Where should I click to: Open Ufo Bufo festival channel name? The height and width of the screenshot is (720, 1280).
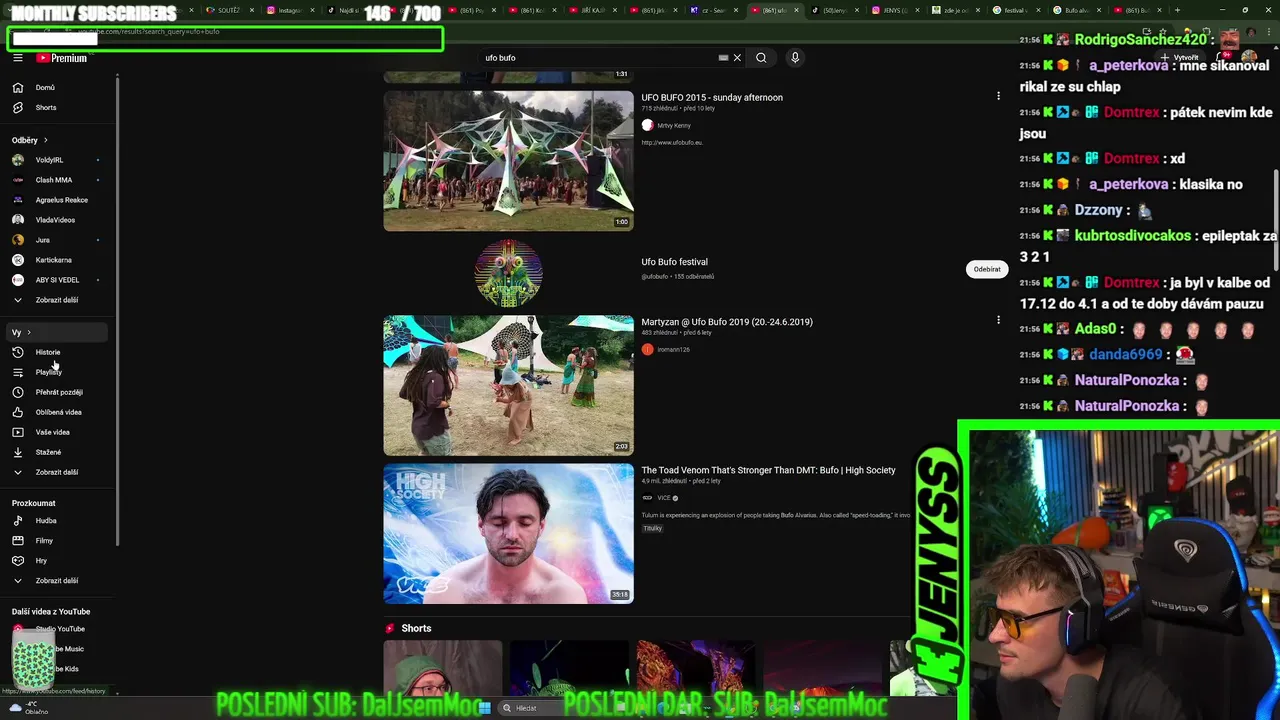pos(674,262)
